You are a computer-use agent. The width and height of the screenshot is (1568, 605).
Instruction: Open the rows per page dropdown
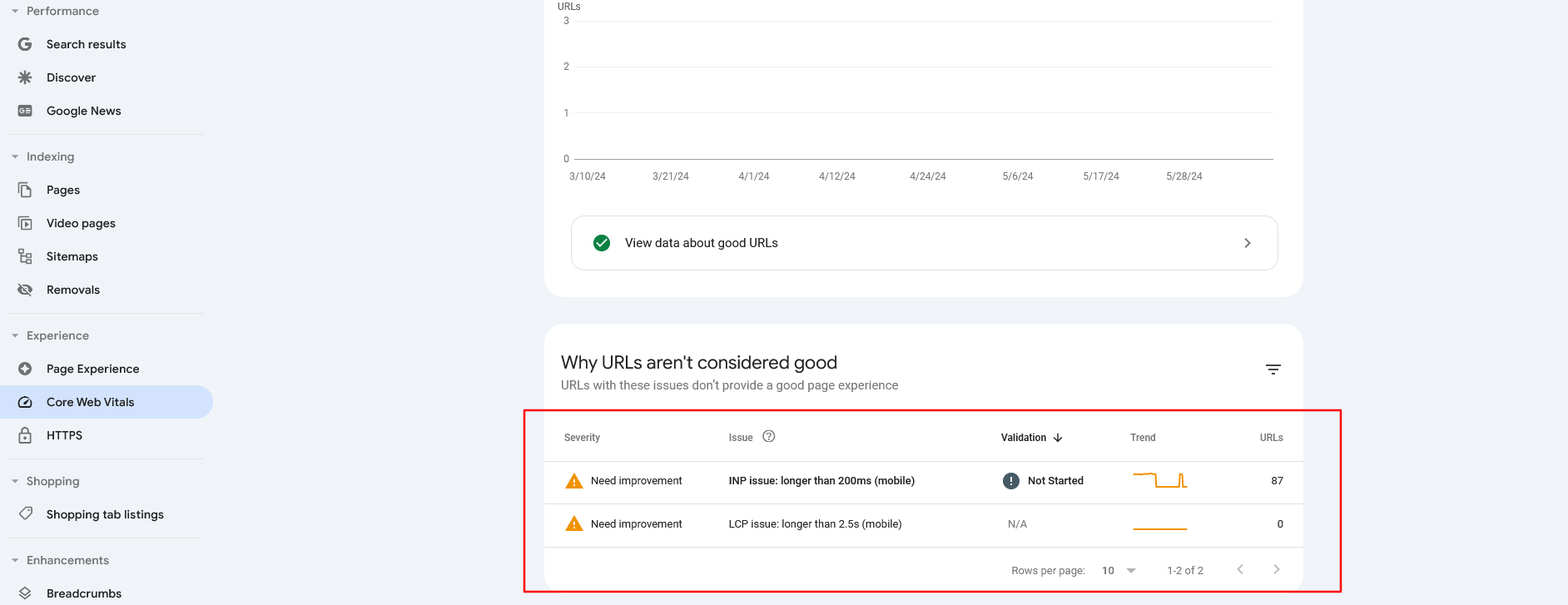[1119, 571]
